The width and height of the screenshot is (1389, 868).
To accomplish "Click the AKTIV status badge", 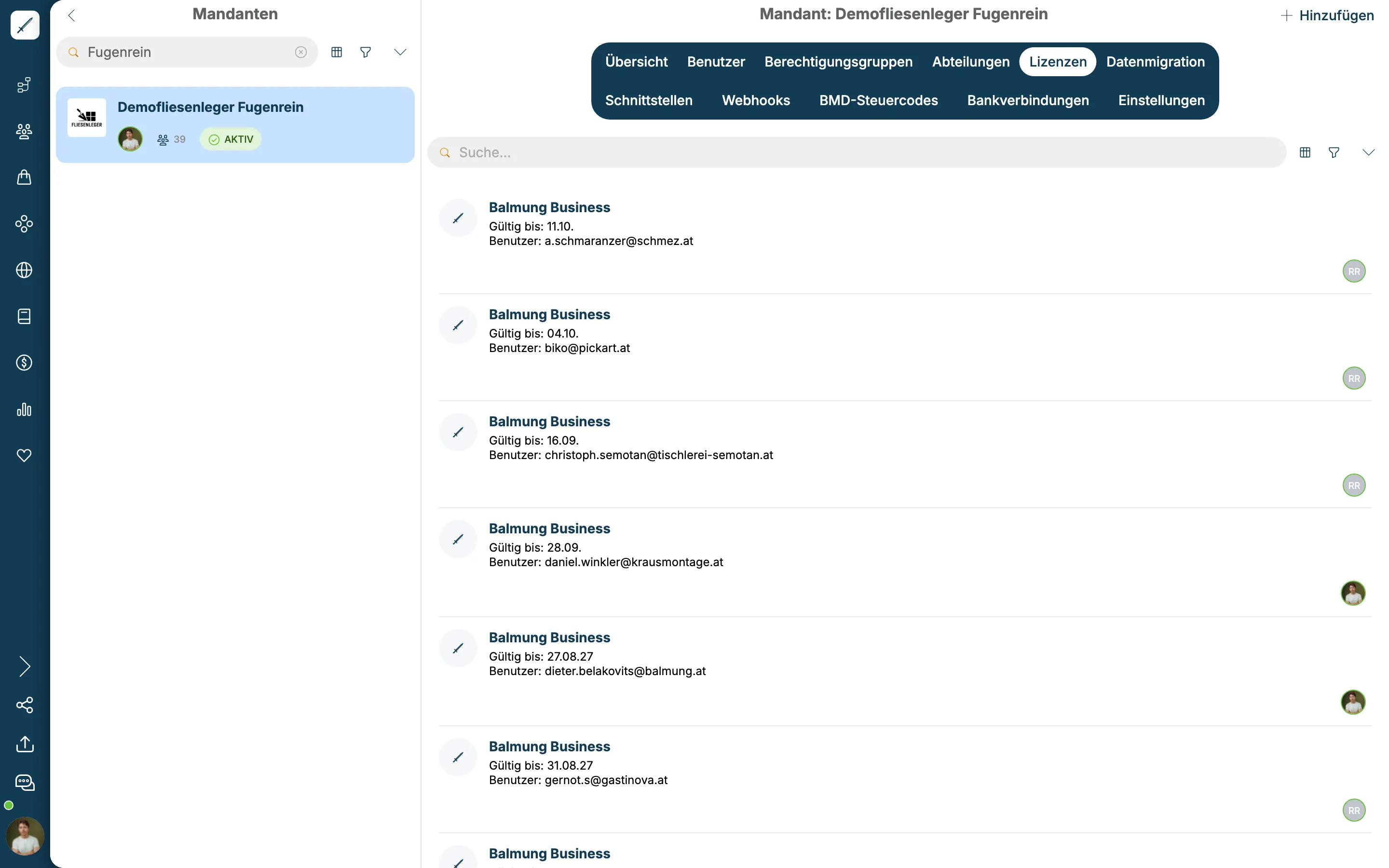I will [231, 139].
